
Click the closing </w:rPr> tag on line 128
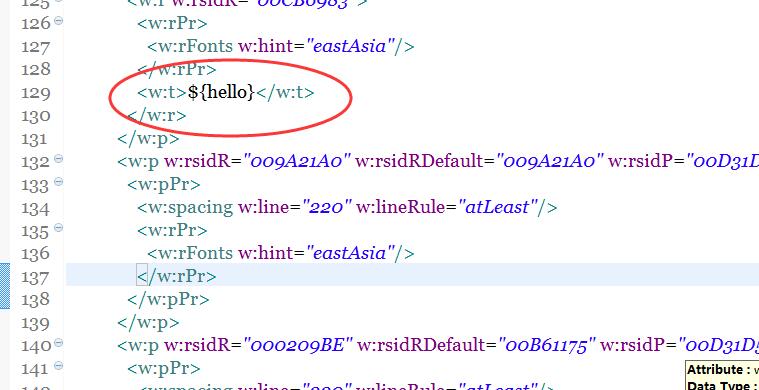pos(177,69)
